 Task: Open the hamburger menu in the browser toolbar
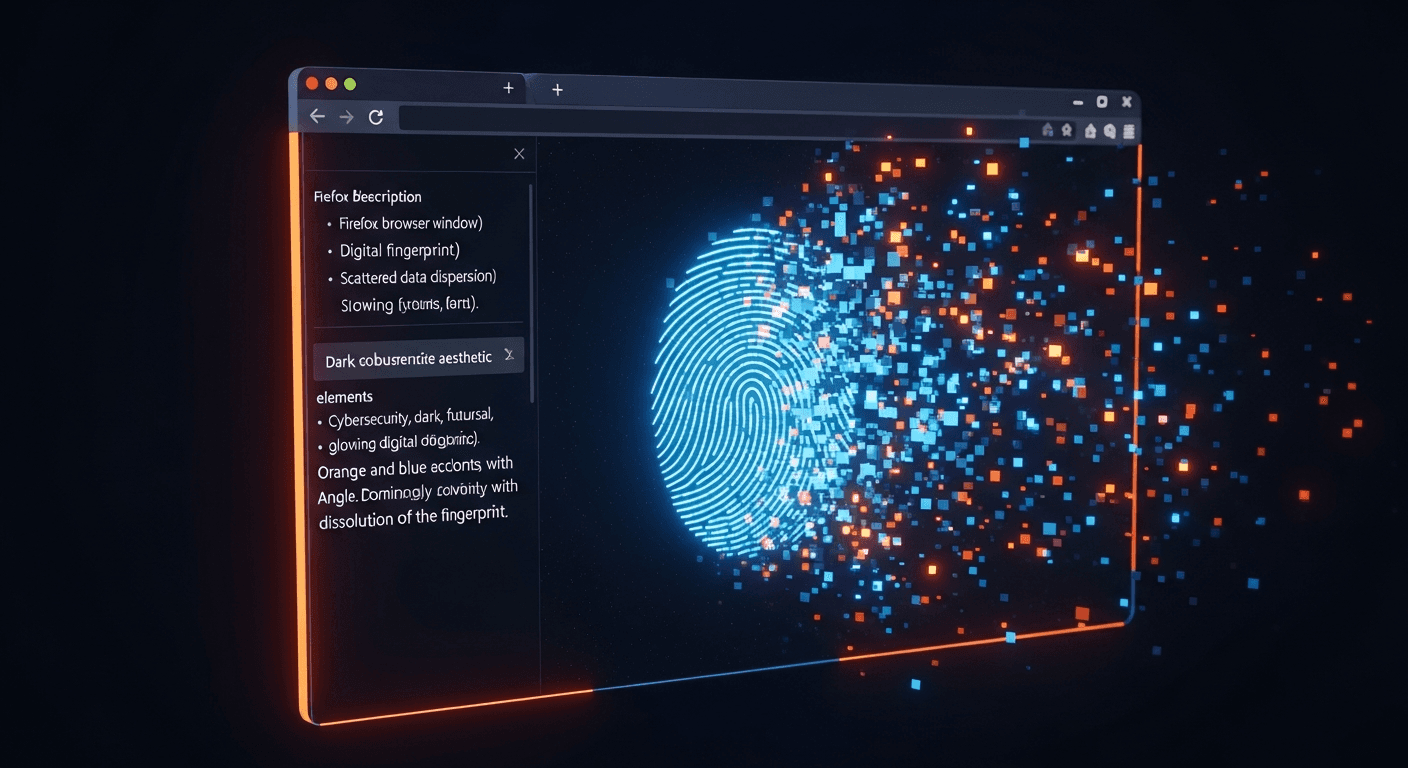[x=1128, y=131]
